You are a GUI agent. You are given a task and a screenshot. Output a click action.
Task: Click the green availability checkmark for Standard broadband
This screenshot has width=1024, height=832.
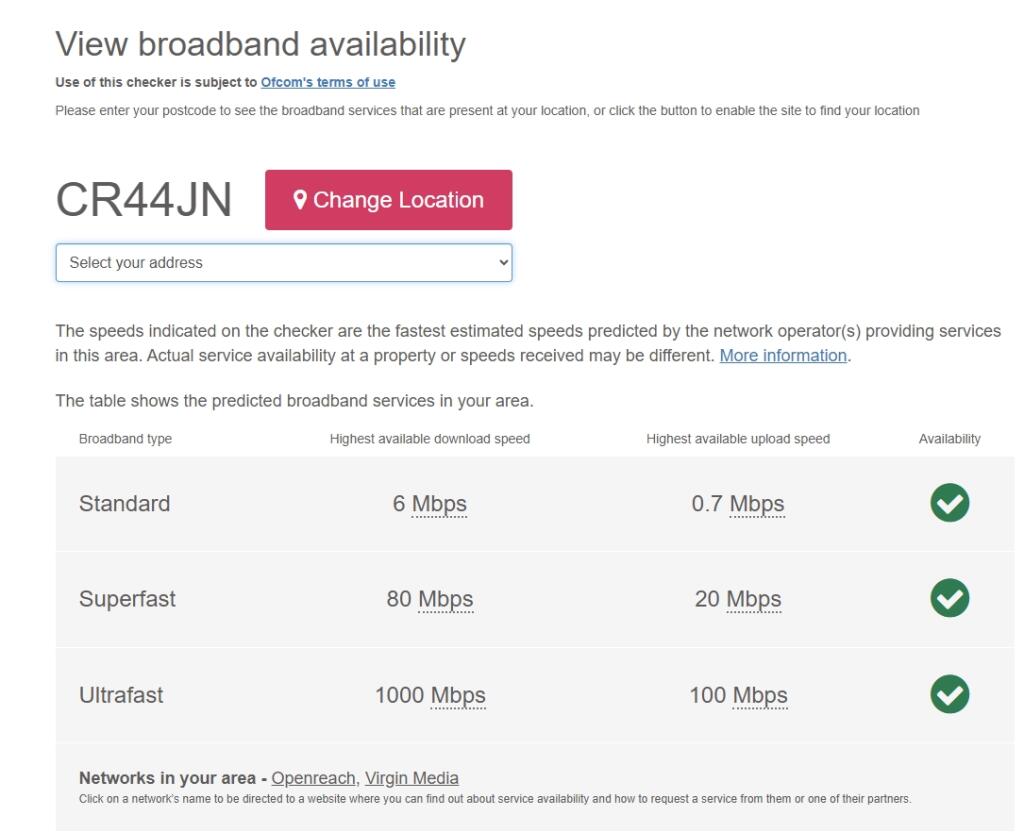[x=950, y=504]
